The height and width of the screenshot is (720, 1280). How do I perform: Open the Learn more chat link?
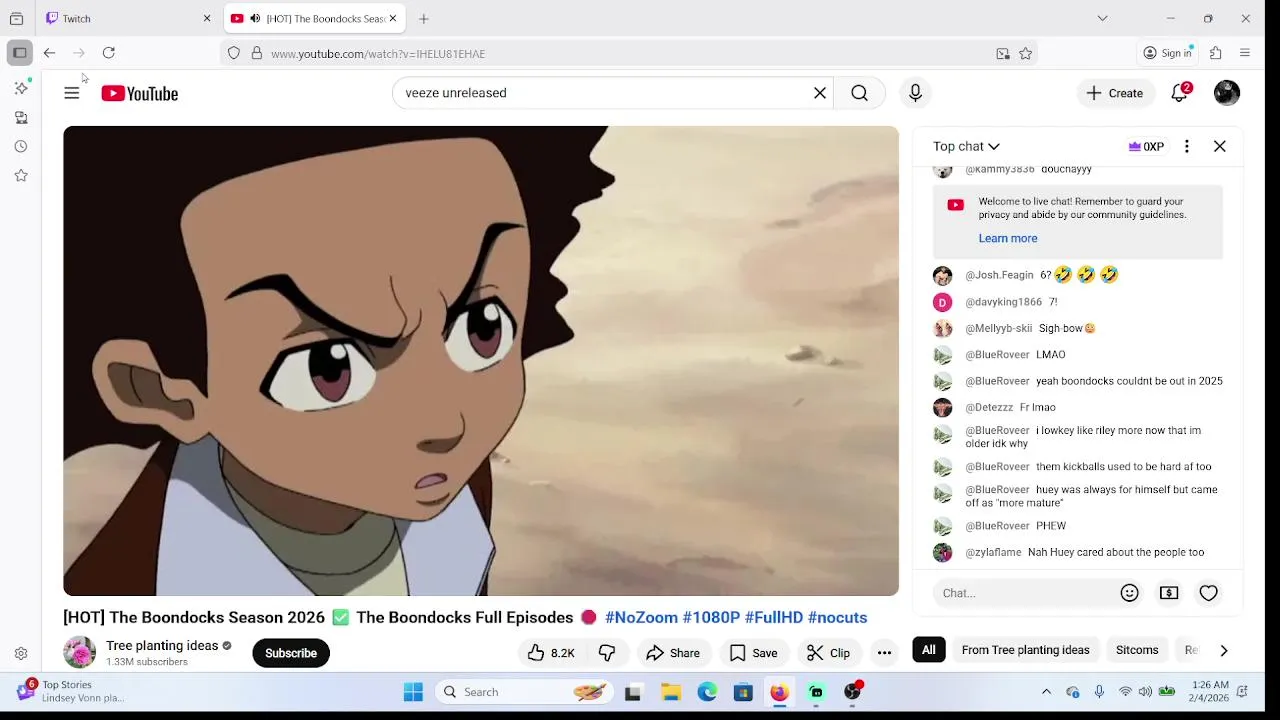1008,238
